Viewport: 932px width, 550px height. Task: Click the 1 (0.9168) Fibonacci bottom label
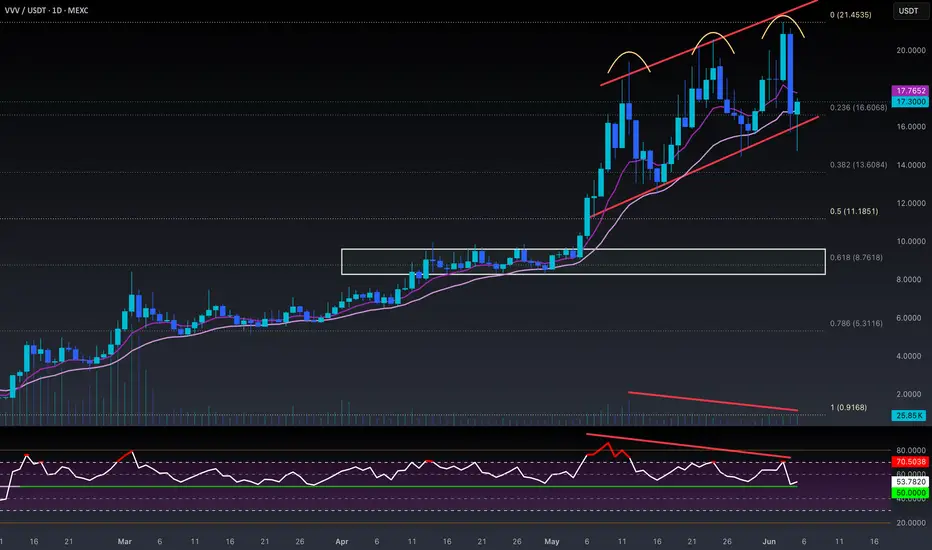pos(848,407)
